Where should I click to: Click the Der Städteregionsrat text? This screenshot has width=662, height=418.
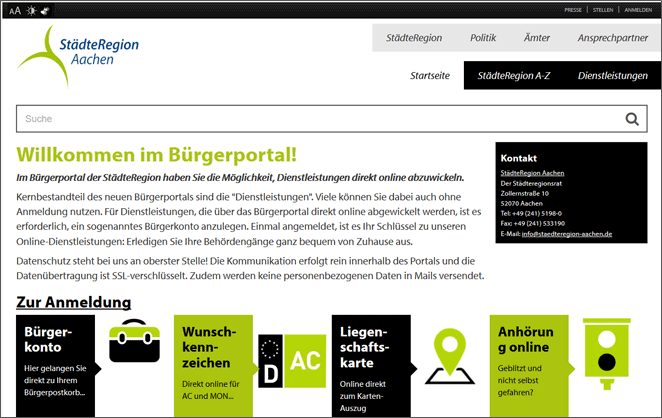click(531, 183)
